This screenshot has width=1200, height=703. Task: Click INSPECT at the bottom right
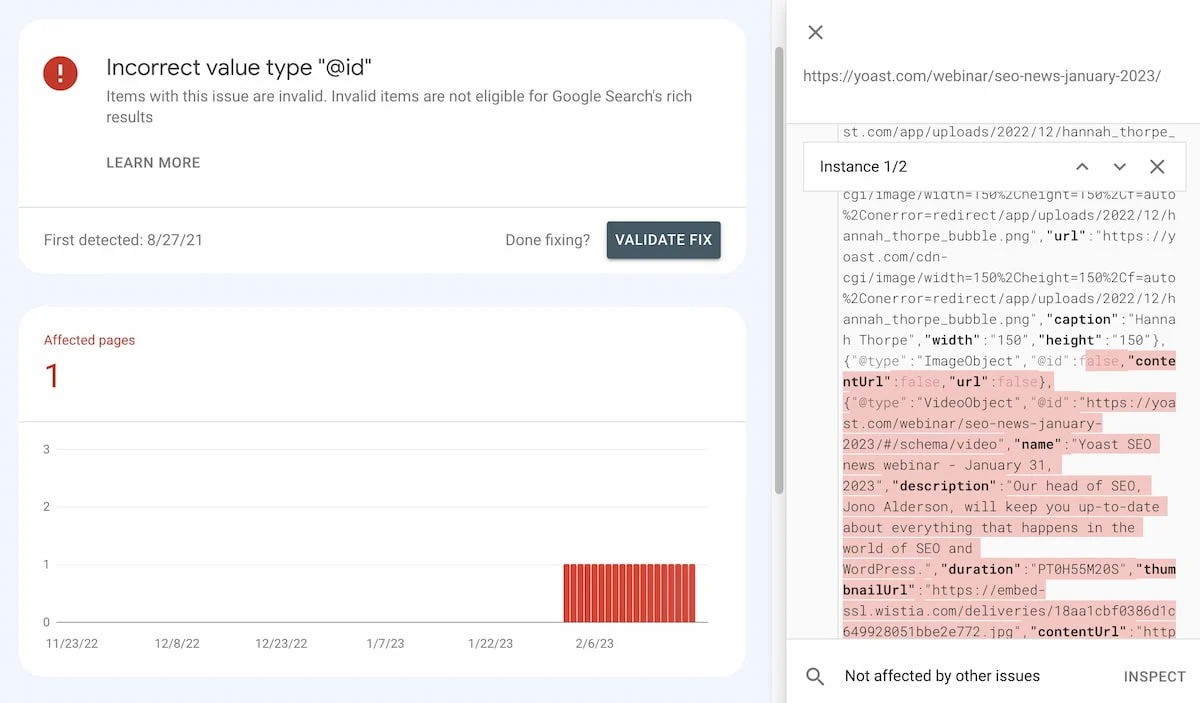click(1154, 676)
